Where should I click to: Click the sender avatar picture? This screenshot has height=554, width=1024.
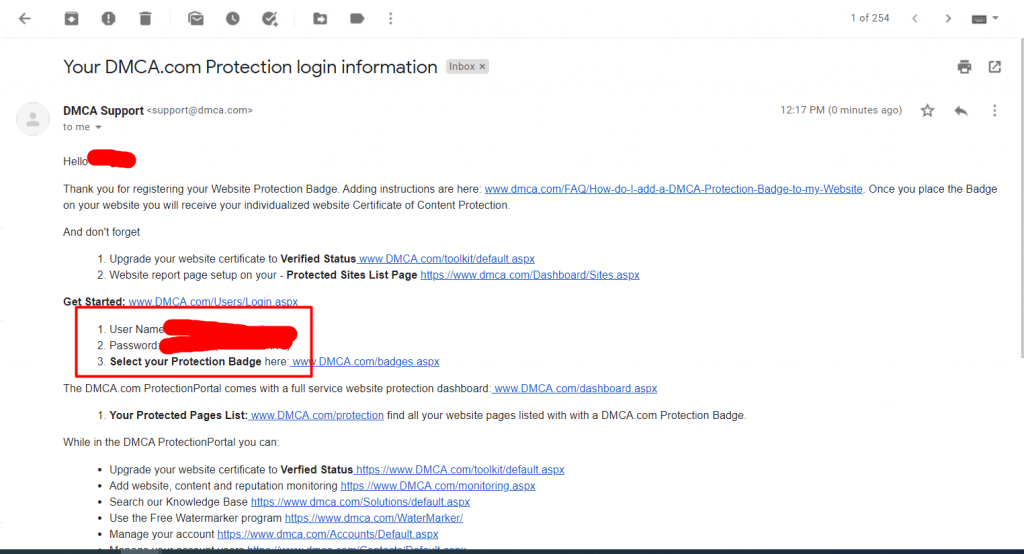click(x=33, y=119)
